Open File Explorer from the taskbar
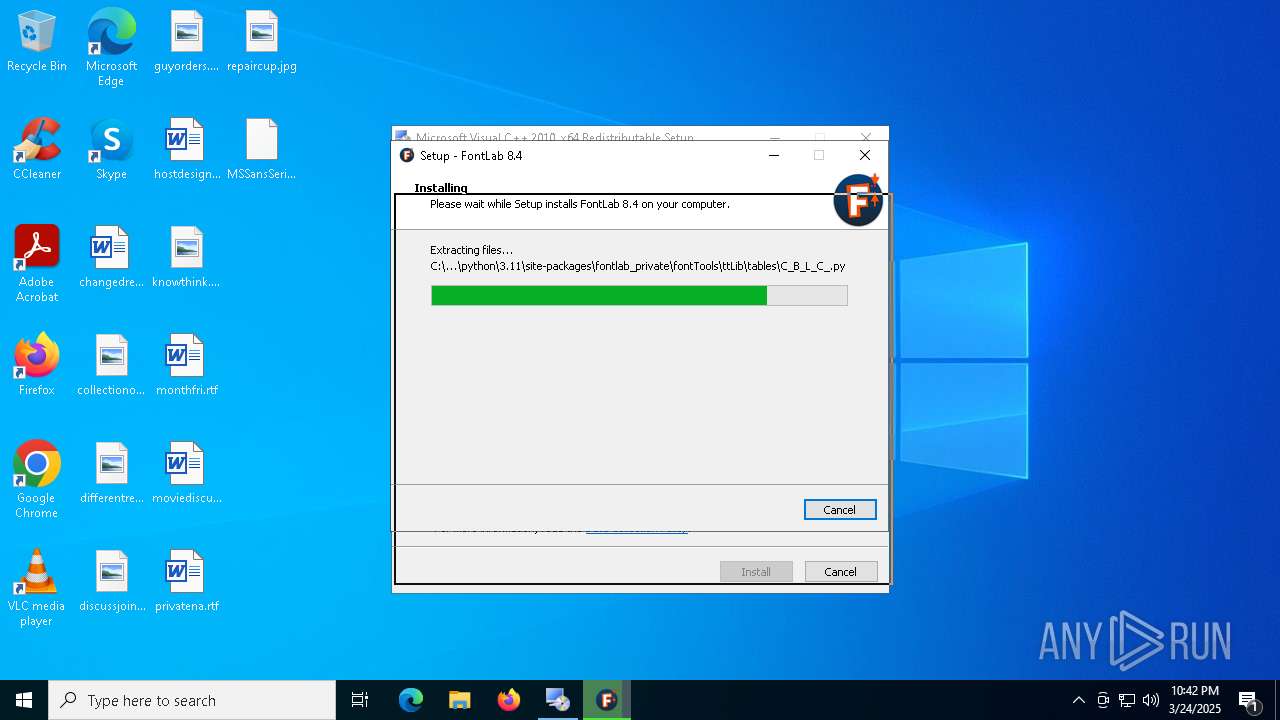Image resolution: width=1280 pixels, height=720 pixels. pyautogui.click(x=460, y=700)
